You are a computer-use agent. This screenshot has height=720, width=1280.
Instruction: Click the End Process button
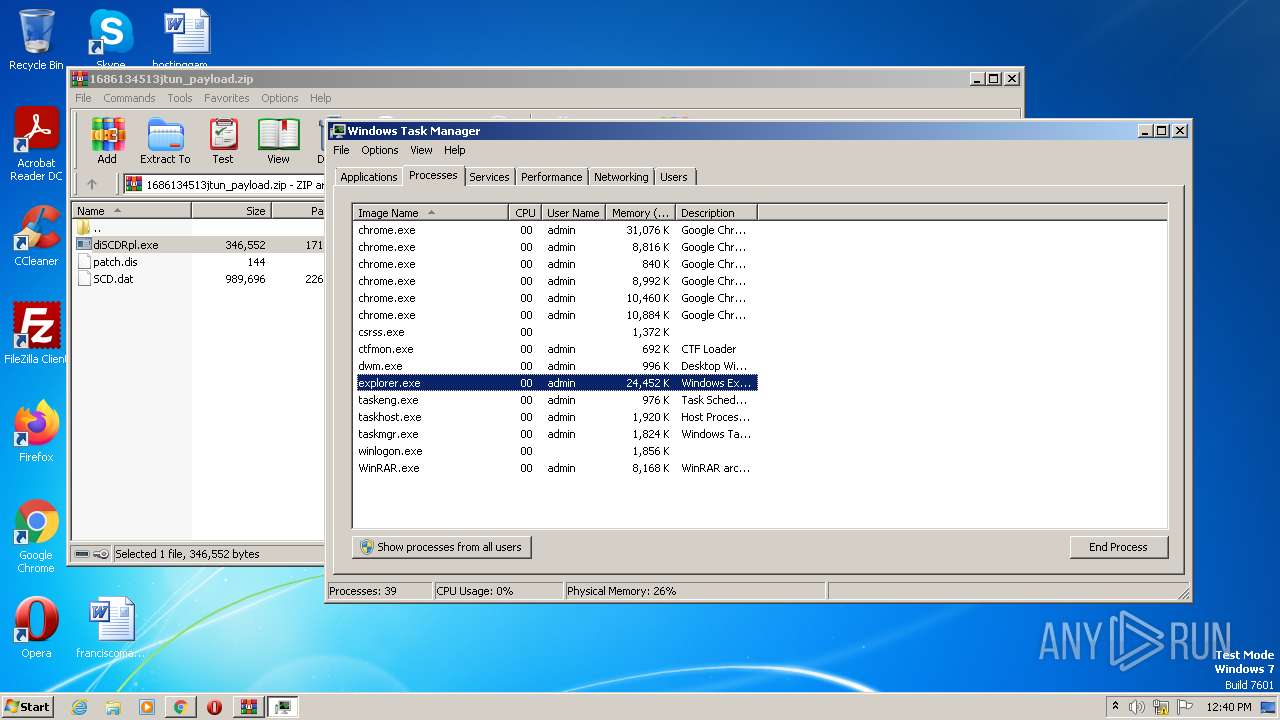pos(1118,547)
